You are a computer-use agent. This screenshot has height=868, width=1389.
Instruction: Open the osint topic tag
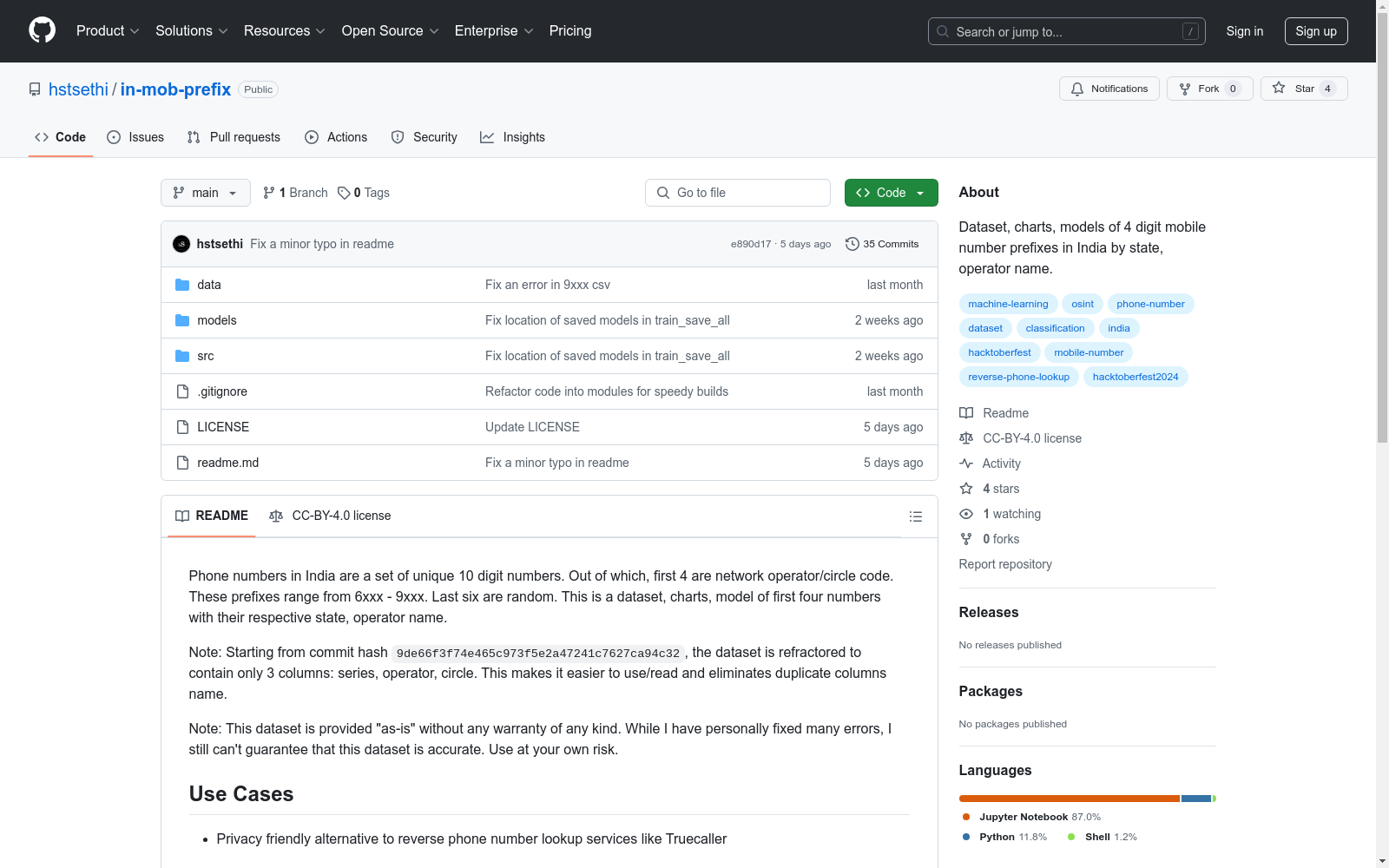point(1083,304)
